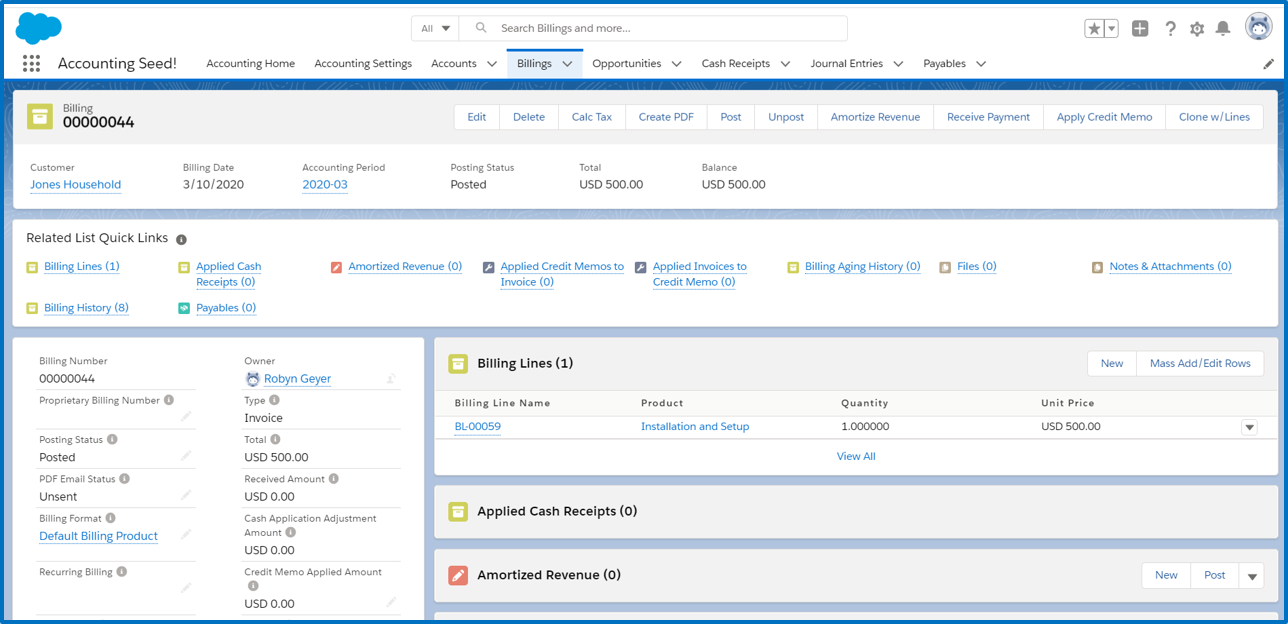Click the Billing Lines list icon
The height and width of the screenshot is (624, 1288).
(x=458, y=363)
